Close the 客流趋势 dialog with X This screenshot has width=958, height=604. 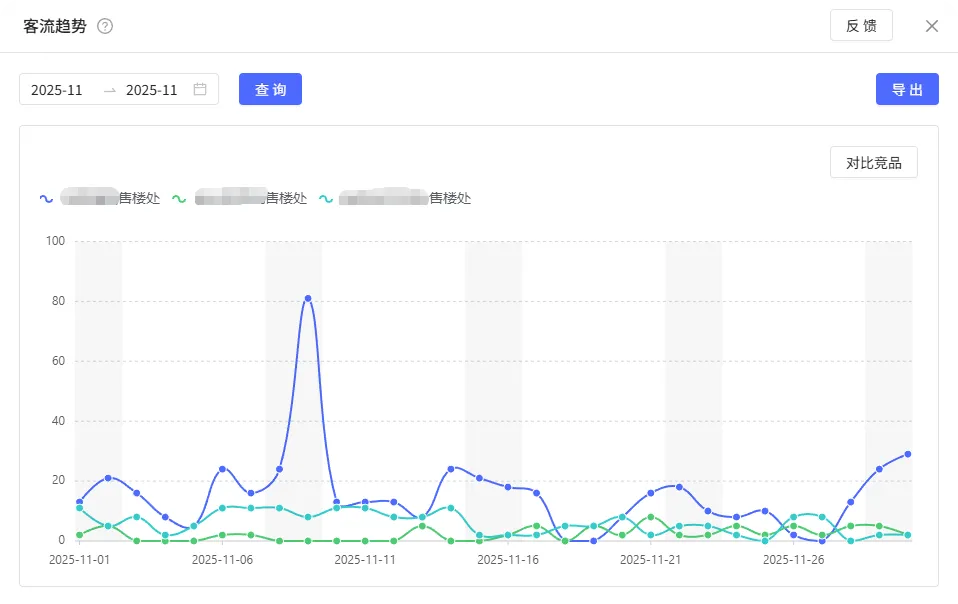(931, 26)
